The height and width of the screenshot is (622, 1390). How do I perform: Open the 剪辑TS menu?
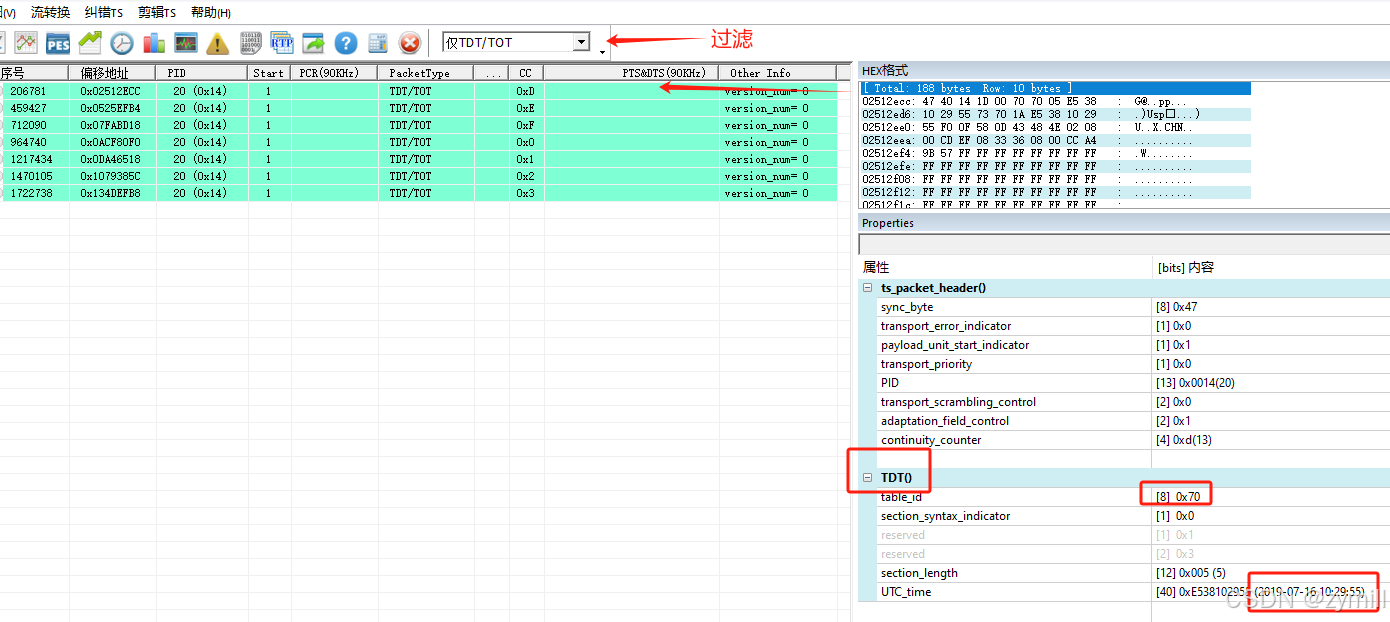(158, 12)
